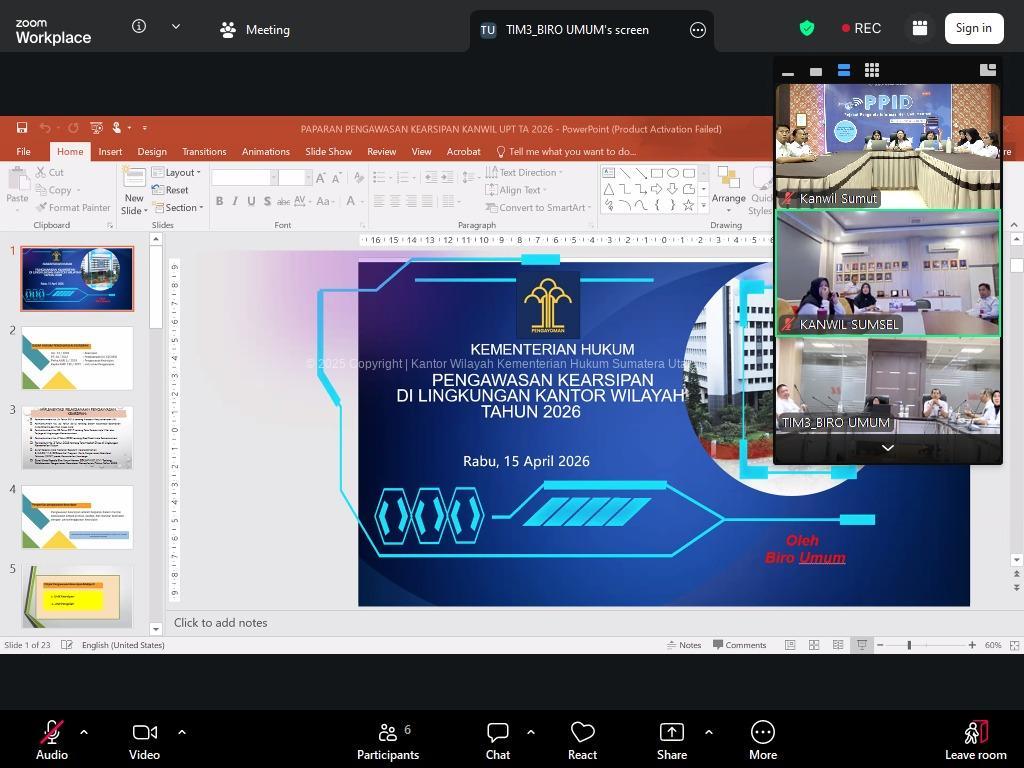The height and width of the screenshot is (768, 1024).
Task: Expand audio settings arrow next to Audio
Action: click(x=84, y=732)
